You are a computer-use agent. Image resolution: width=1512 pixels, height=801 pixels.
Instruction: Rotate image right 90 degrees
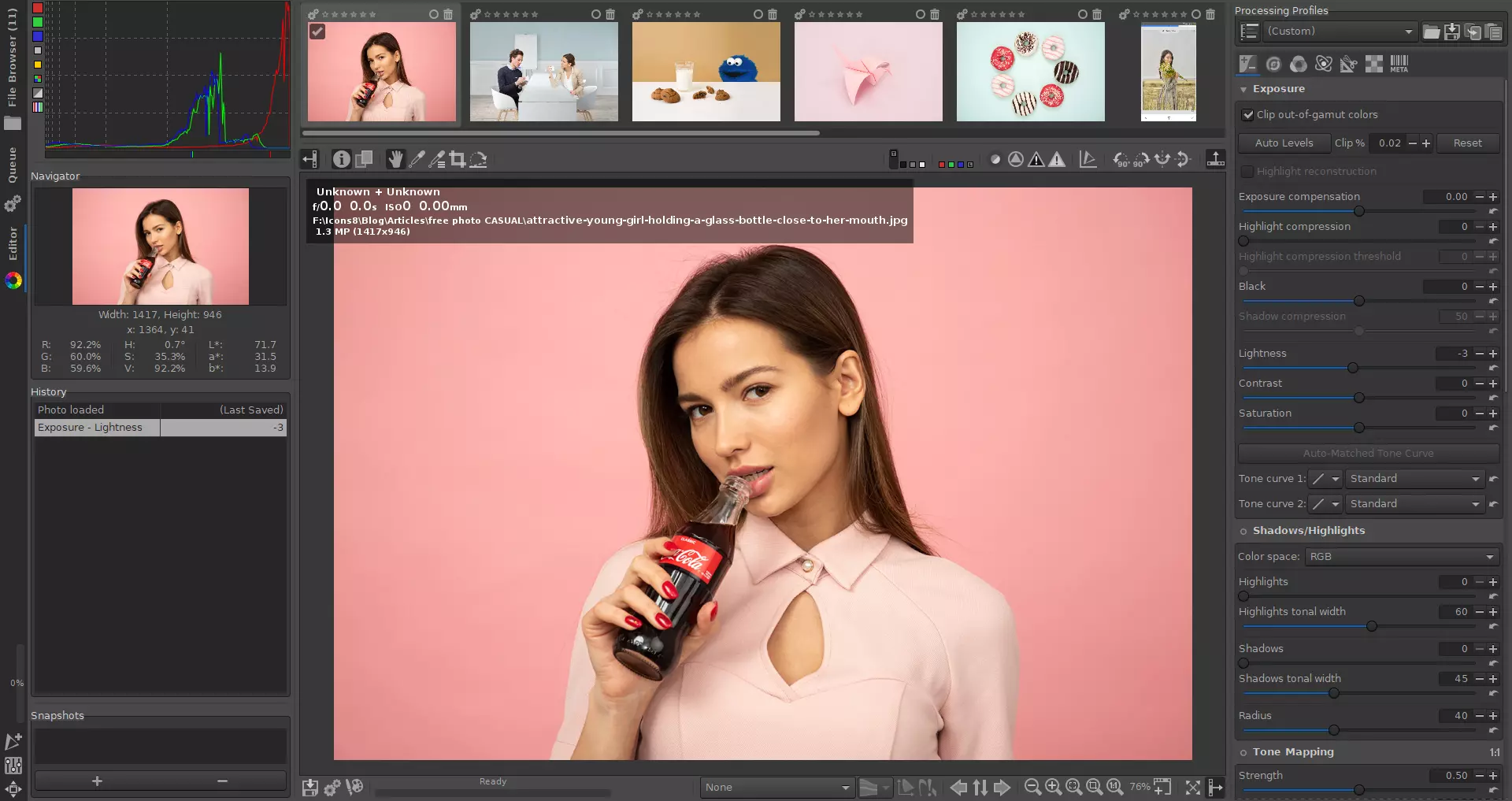(1141, 159)
